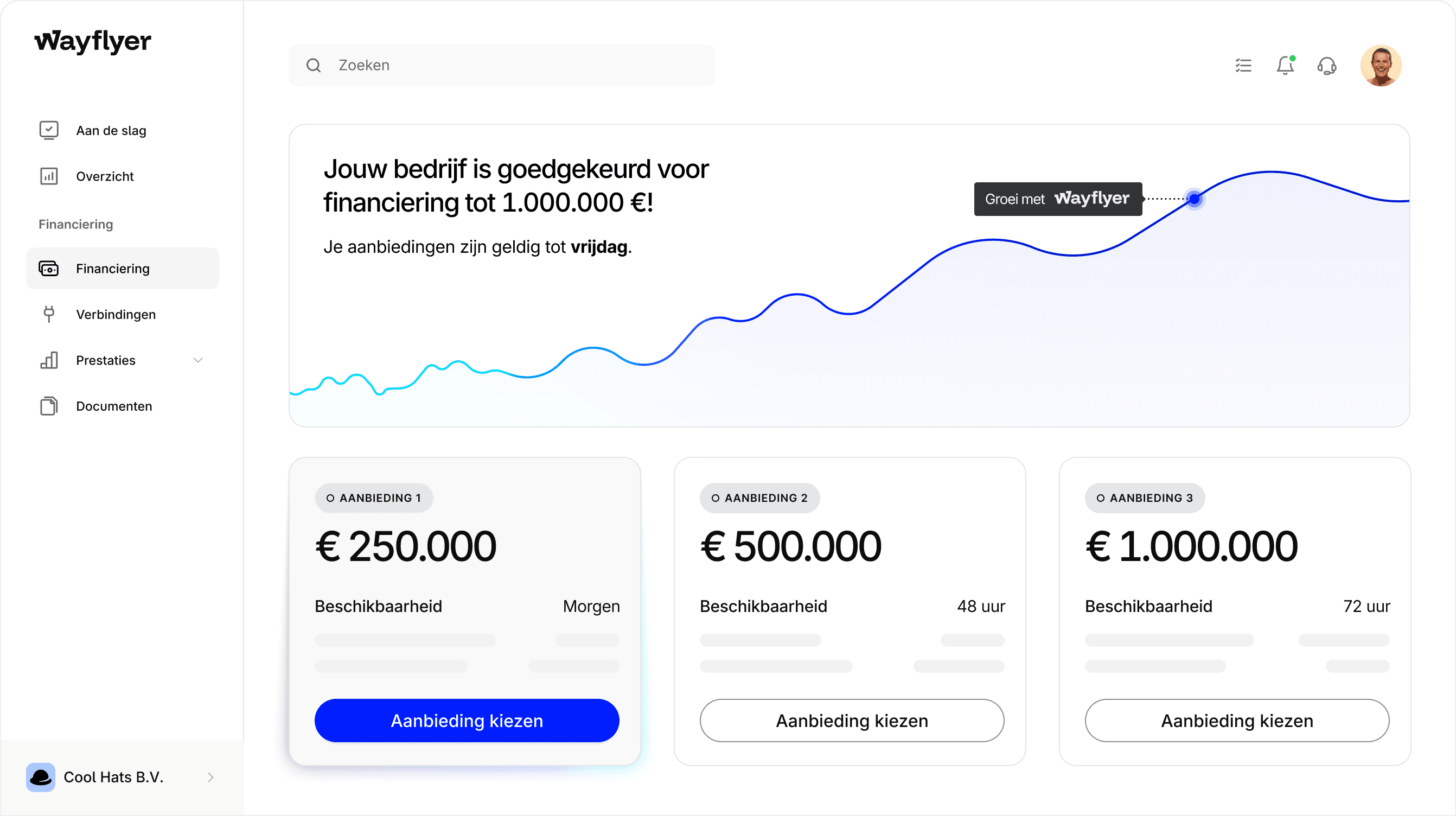1456x816 pixels.
Task: Click the Overzicht chart icon
Action: [49, 176]
